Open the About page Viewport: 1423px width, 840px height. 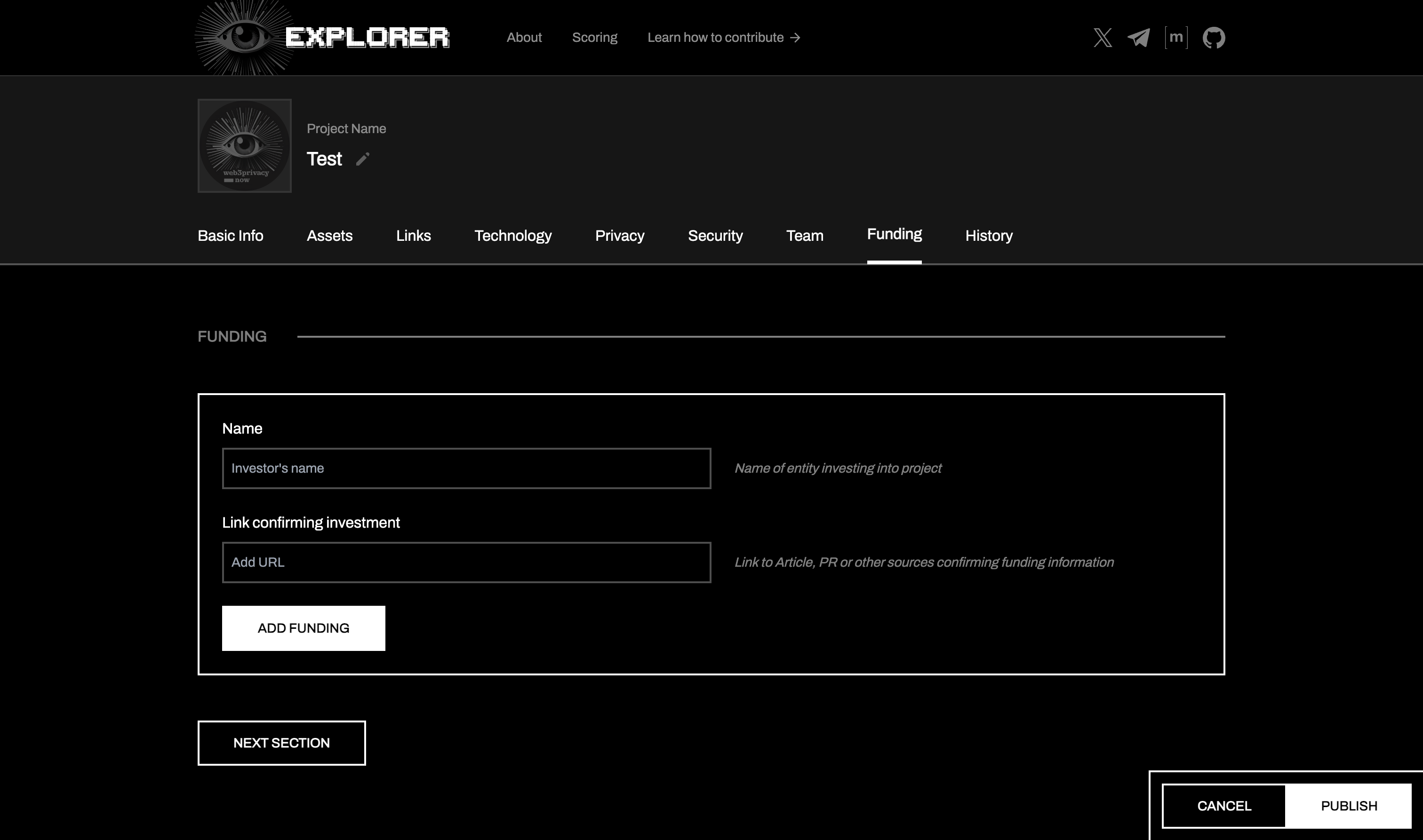coord(524,37)
